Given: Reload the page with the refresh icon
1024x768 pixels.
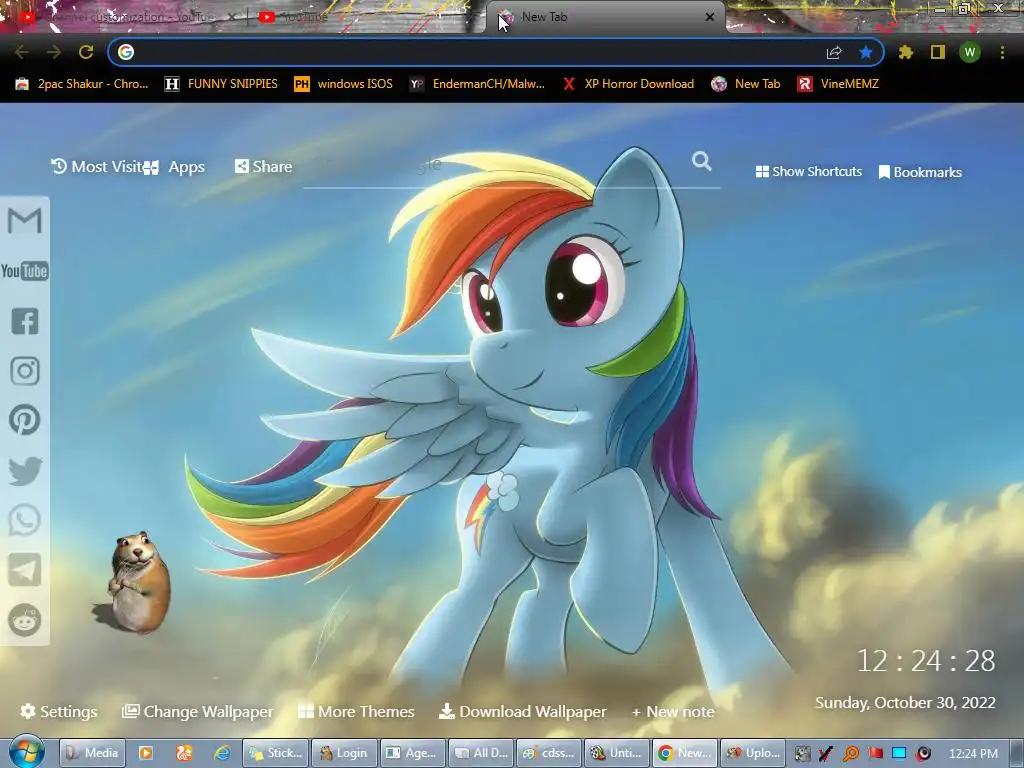Looking at the screenshot, I should 86,52.
